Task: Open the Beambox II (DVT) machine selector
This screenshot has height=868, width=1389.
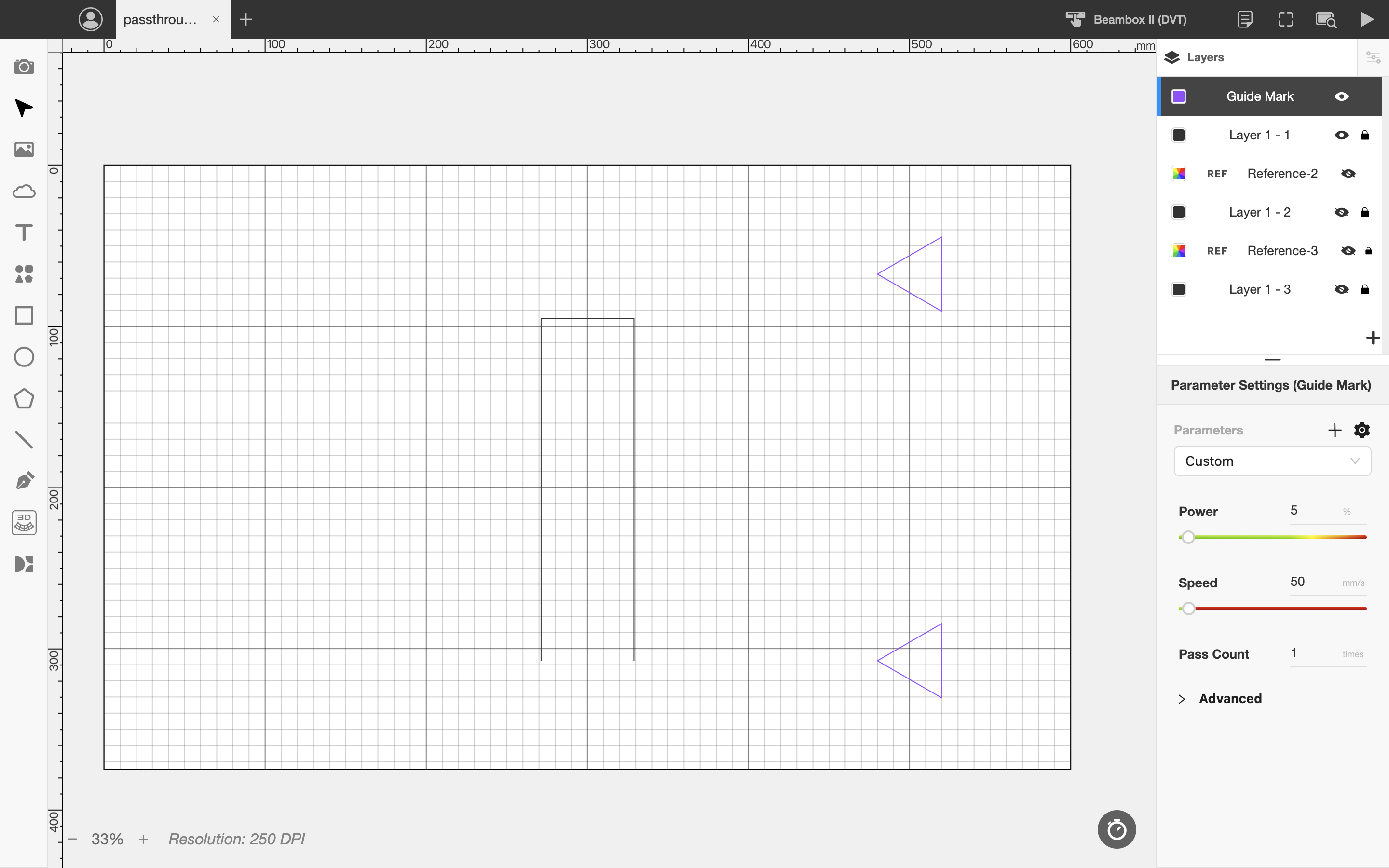Action: [x=1126, y=19]
